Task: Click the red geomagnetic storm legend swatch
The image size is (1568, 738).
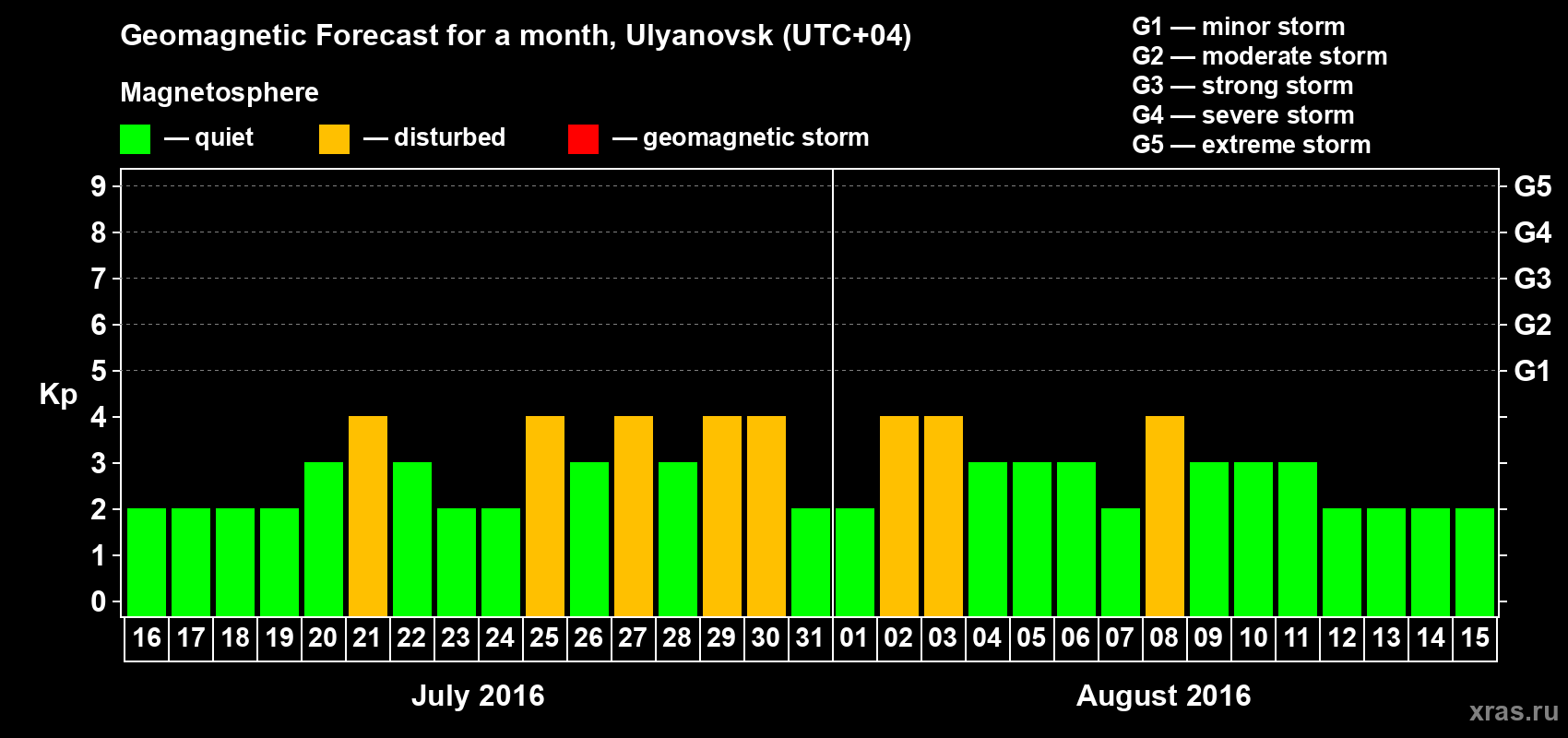Action: pos(583,139)
